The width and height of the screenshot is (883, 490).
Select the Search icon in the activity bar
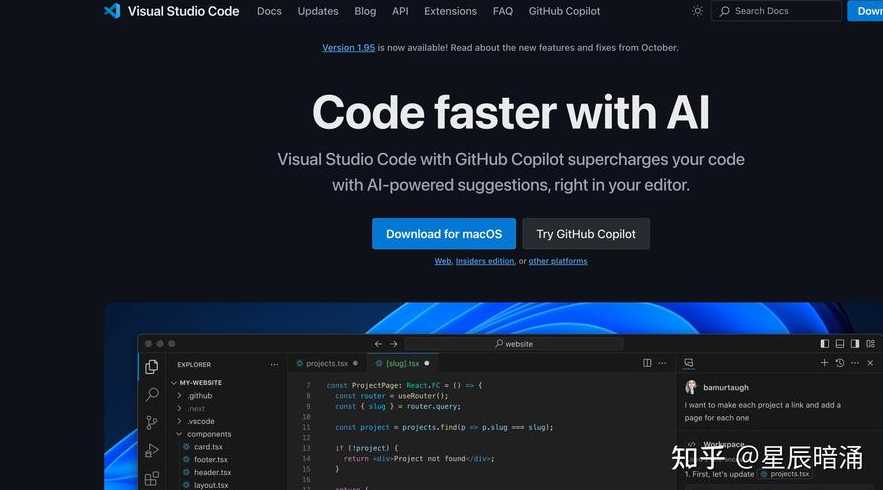(x=151, y=394)
